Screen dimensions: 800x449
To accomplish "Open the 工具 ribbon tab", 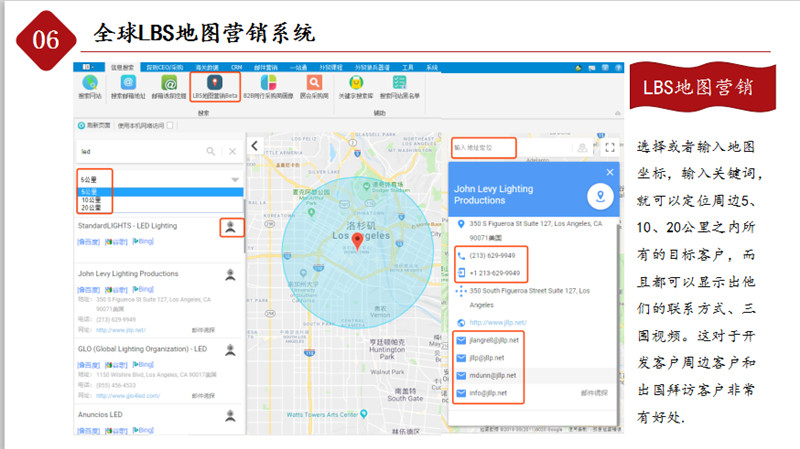I will (407, 67).
